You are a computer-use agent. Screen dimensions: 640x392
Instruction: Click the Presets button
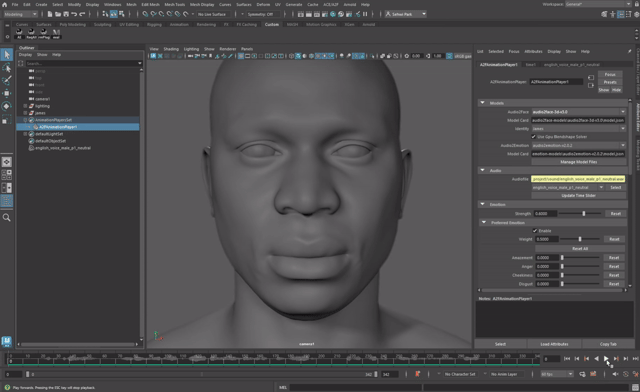tap(610, 82)
